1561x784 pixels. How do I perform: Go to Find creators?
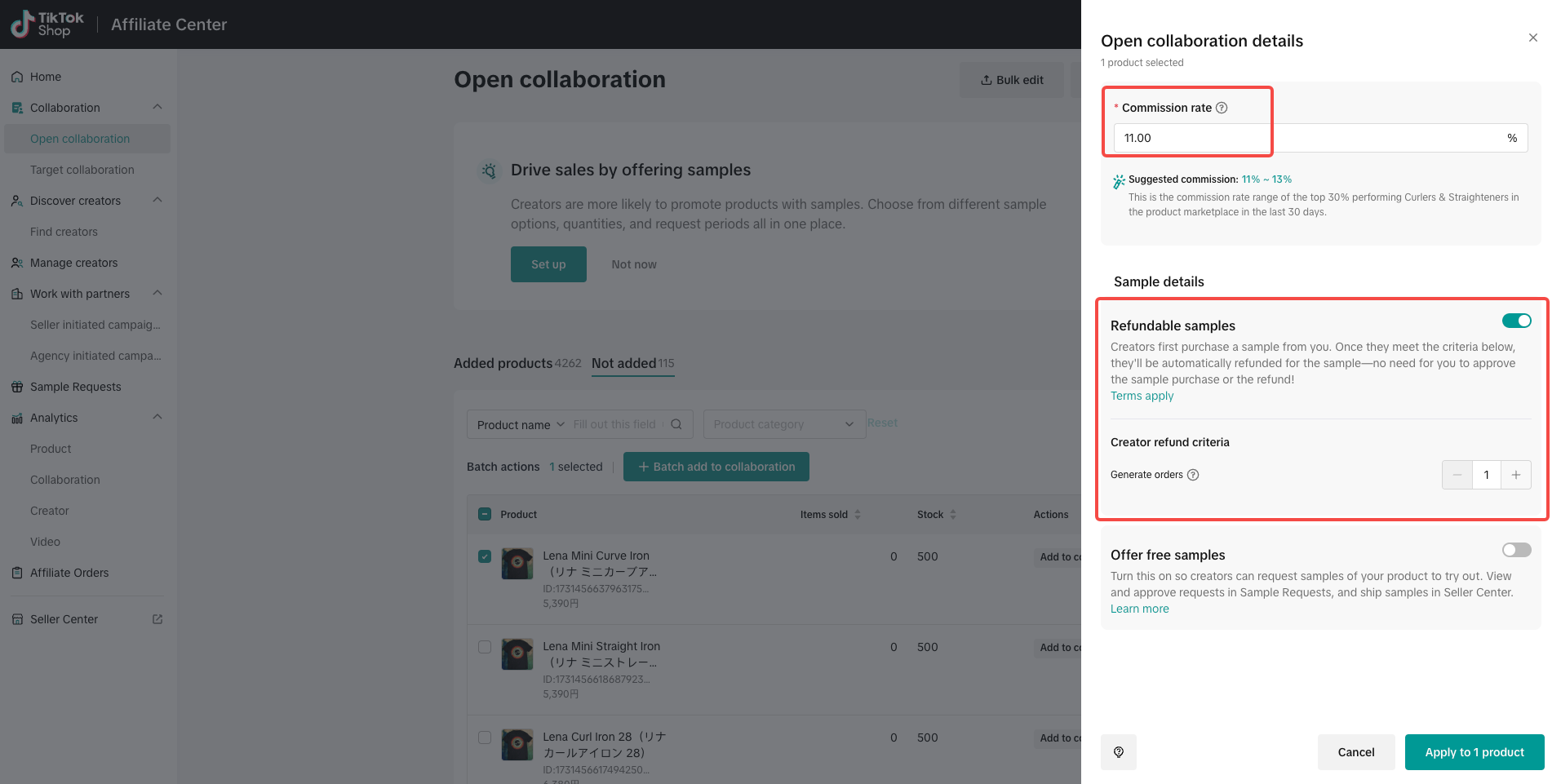[x=64, y=232]
